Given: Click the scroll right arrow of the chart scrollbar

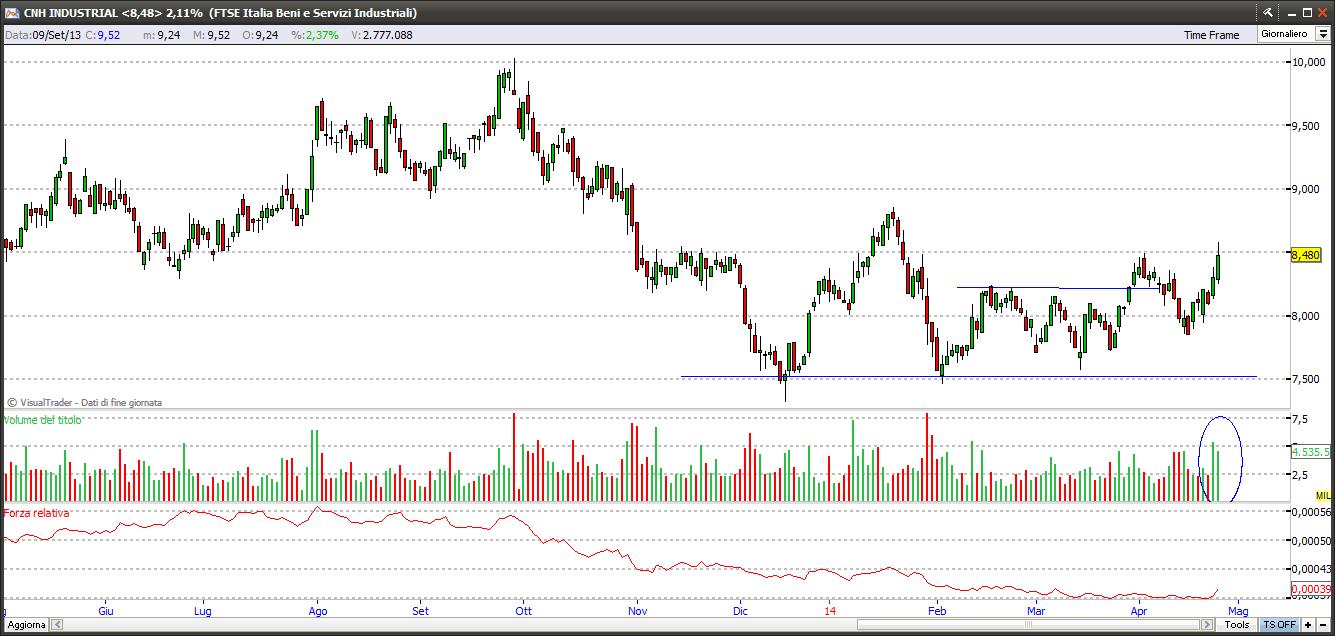Looking at the screenshot, I should (x=1208, y=625).
